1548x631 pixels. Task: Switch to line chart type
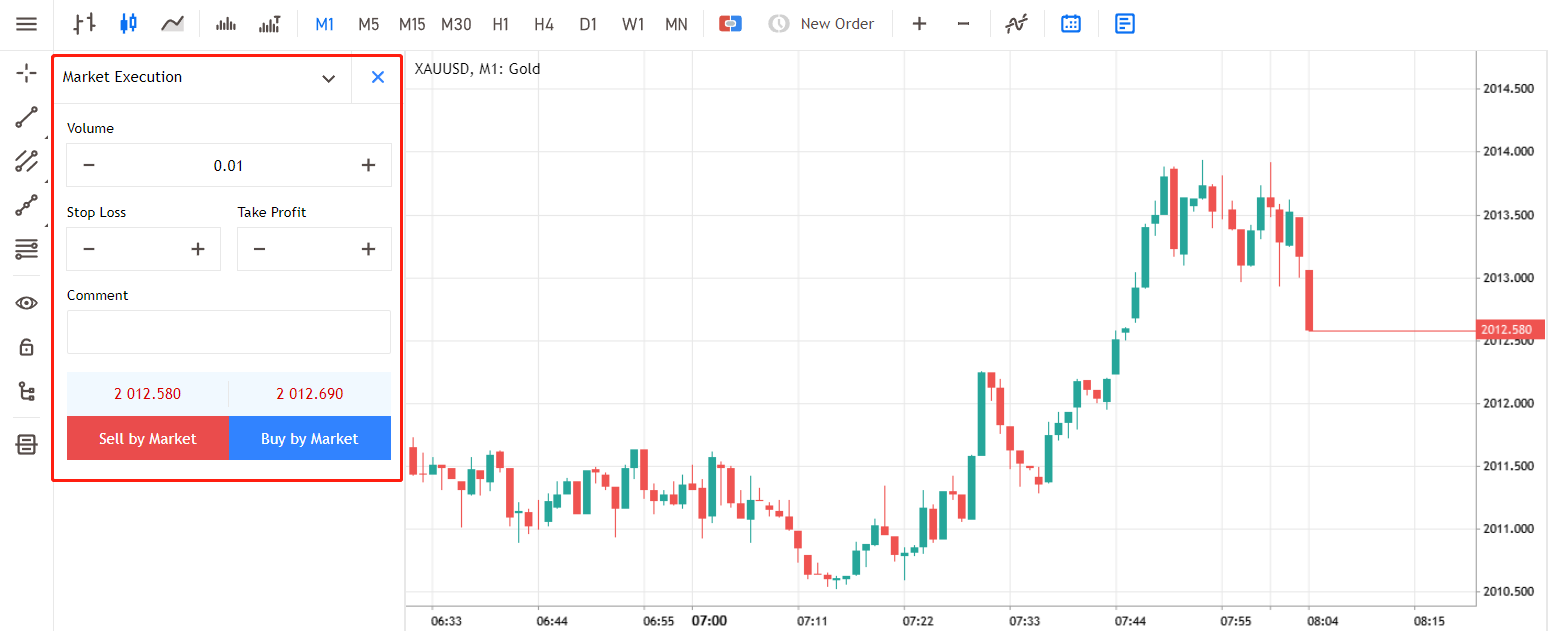[172, 23]
